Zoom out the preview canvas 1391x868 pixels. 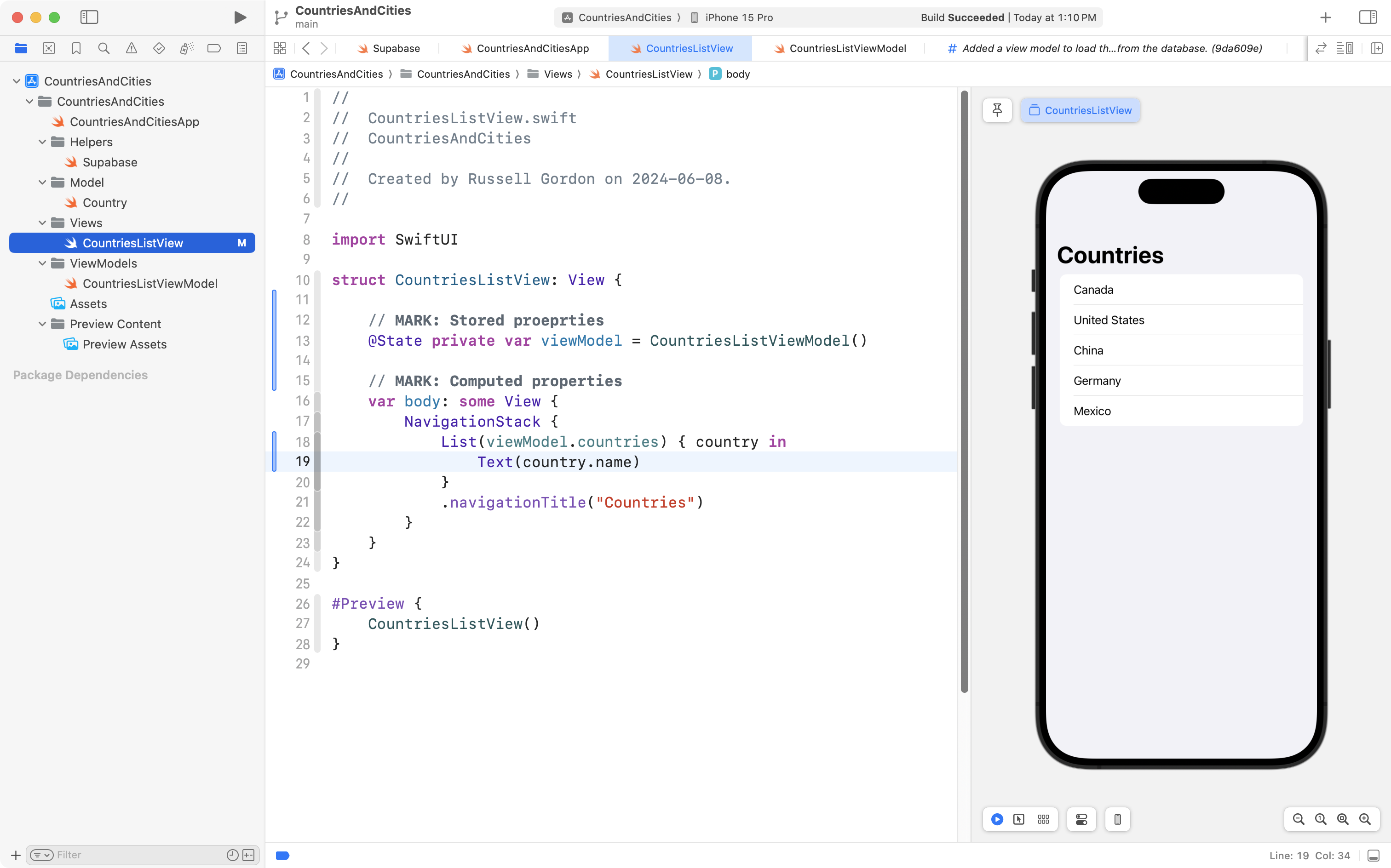pos(1298,819)
